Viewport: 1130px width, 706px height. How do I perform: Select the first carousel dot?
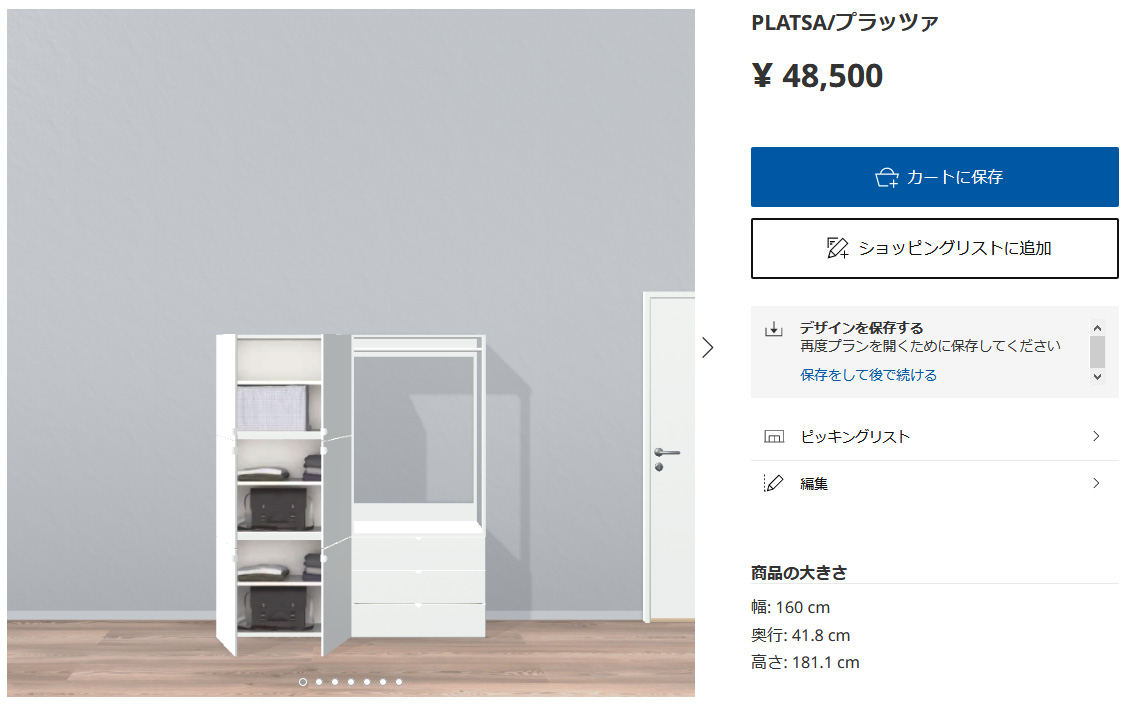(x=303, y=682)
